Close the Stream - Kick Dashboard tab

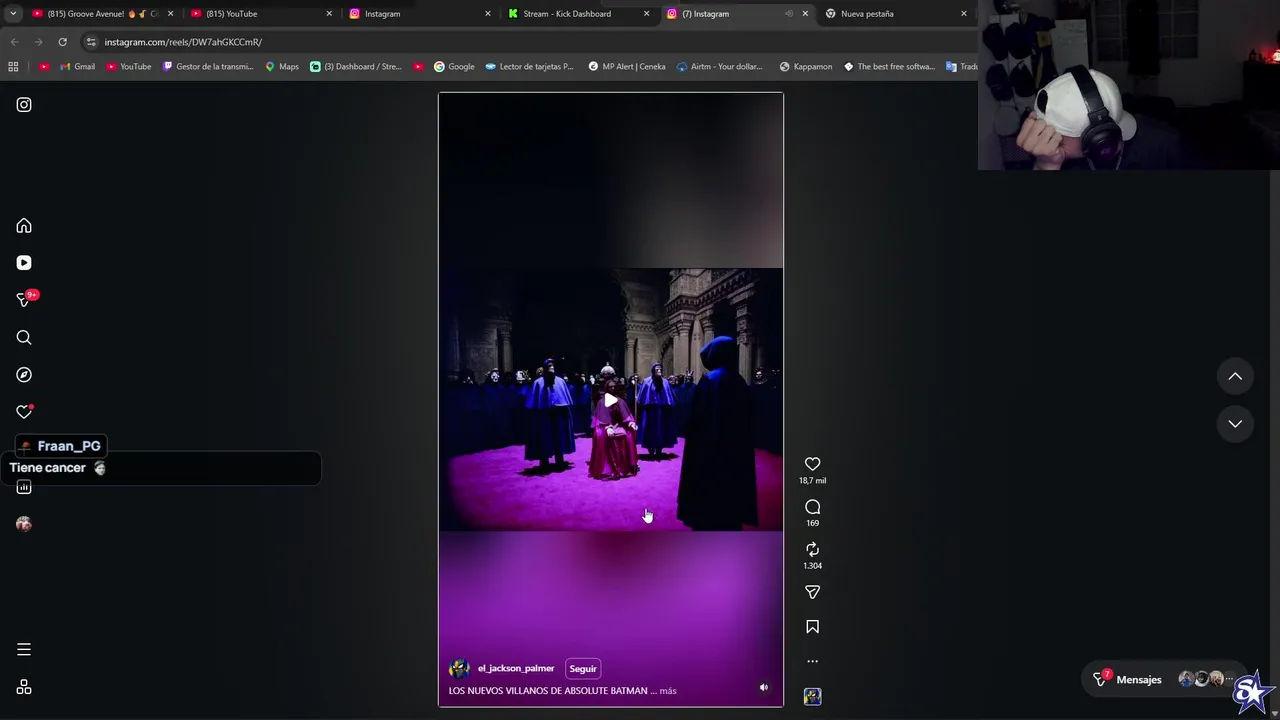click(646, 14)
